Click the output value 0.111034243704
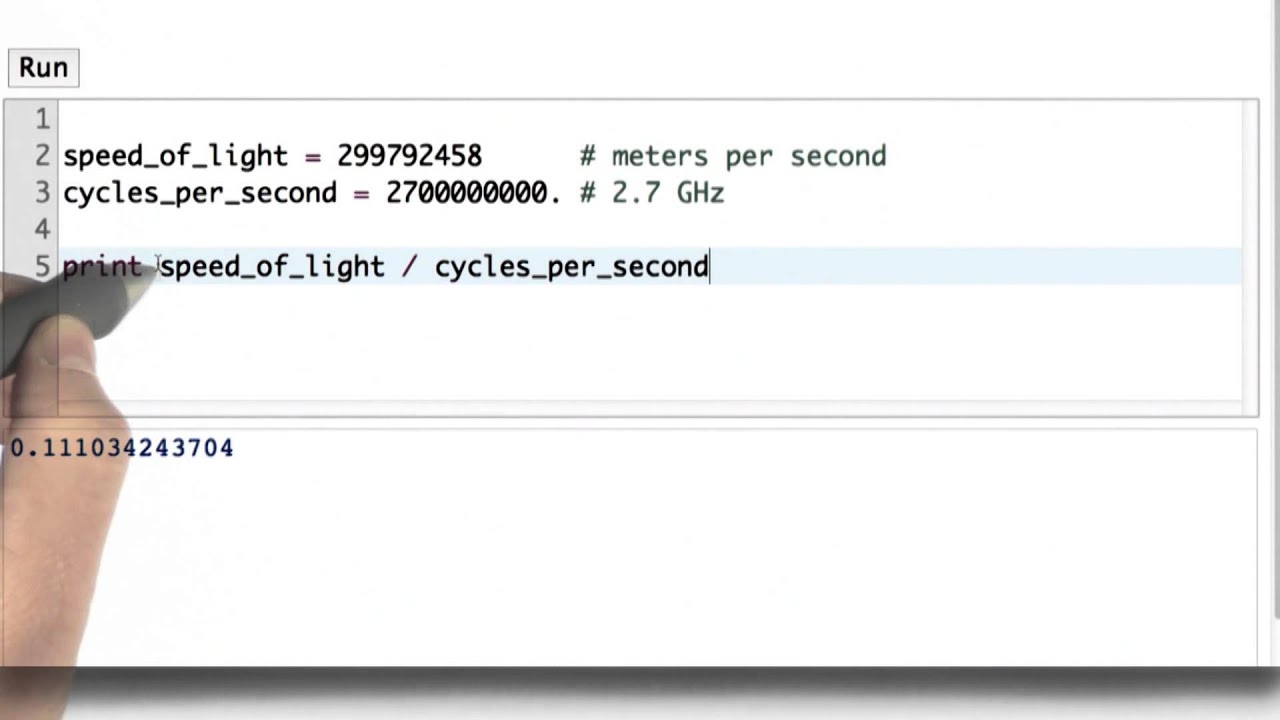Image resolution: width=1280 pixels, height=720 pixels. [122, 448]
